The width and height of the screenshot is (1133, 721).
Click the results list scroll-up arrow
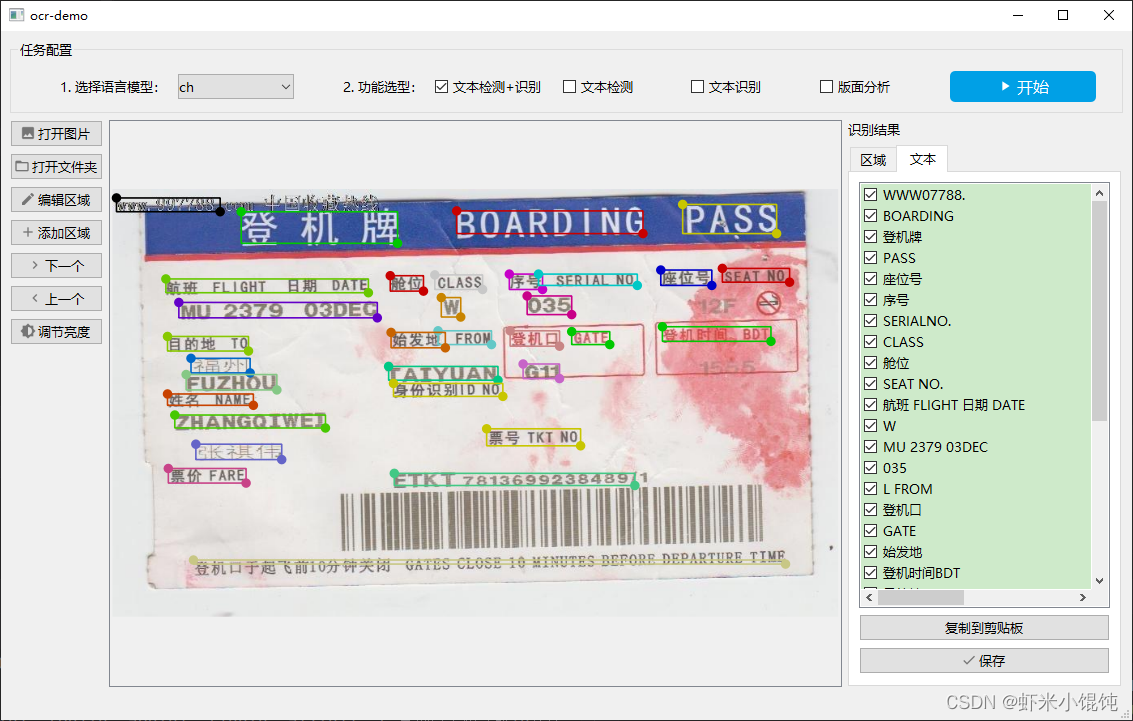click(1099, 193)
